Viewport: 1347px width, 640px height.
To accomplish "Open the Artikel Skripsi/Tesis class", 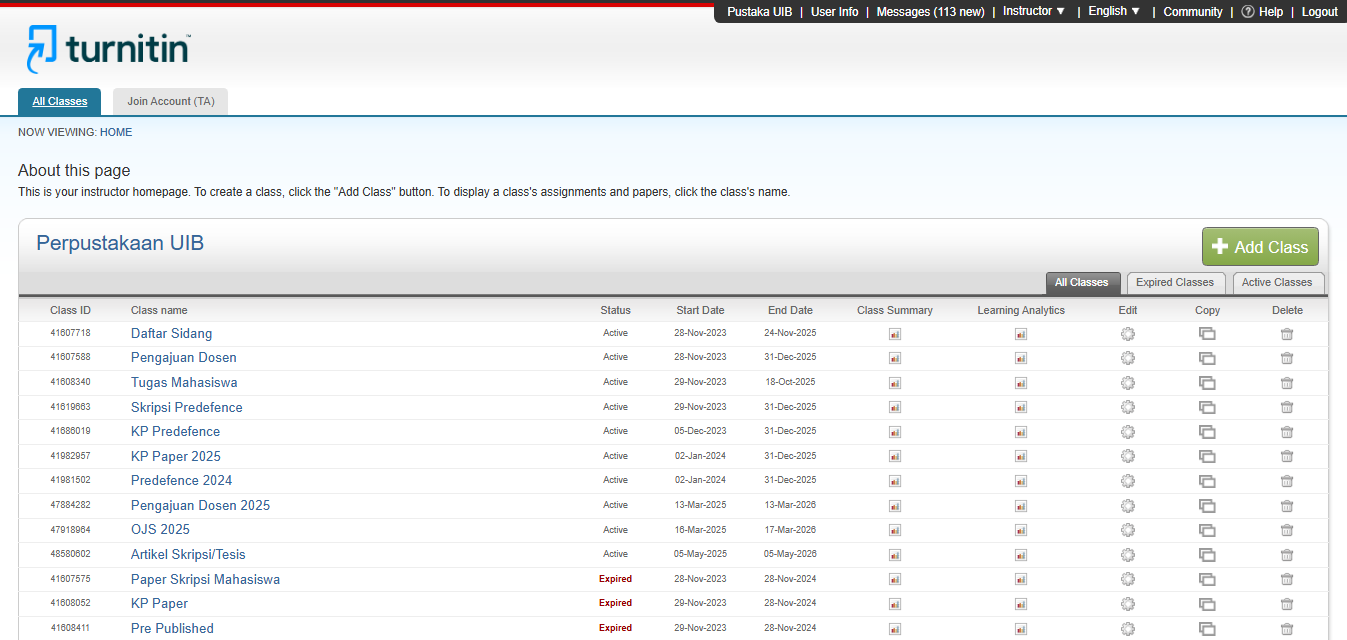I will (x=188, y=555).
